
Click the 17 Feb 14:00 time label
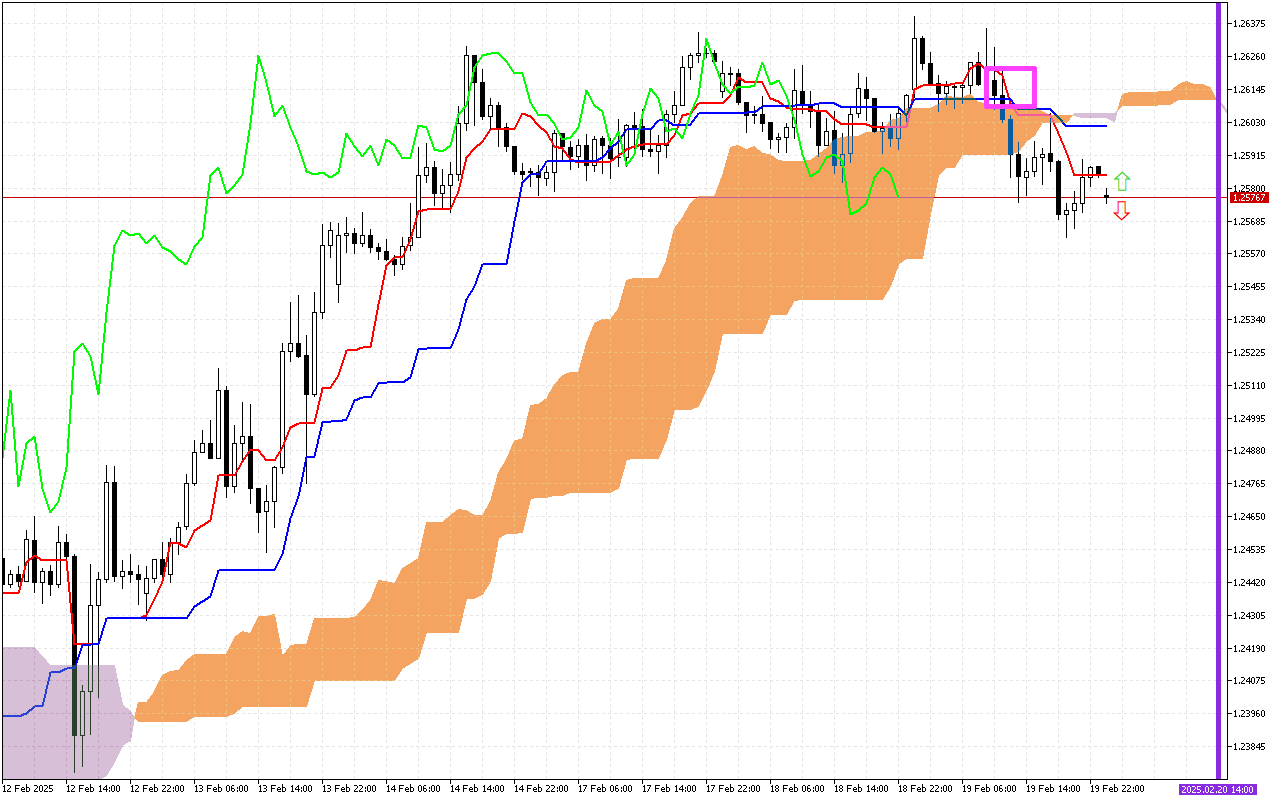tap(669, 789)
